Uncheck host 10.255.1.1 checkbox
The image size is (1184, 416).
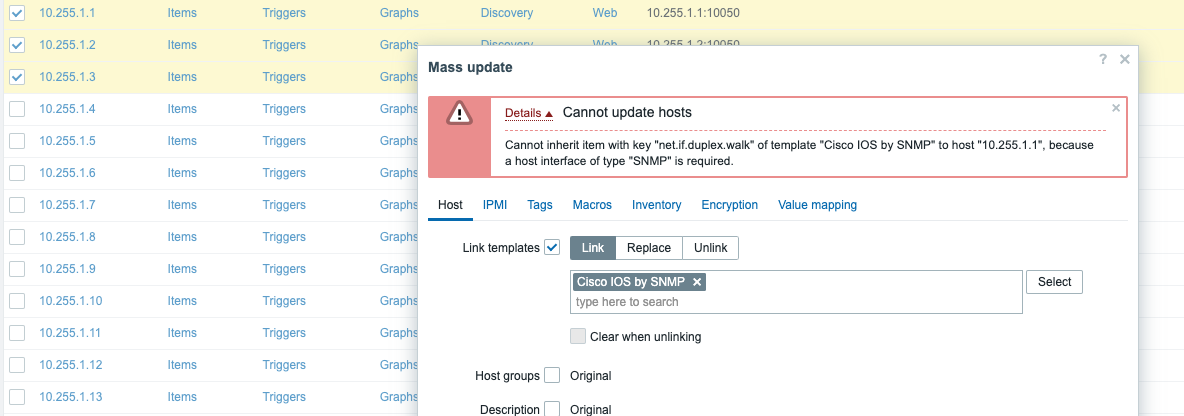pyautogui.click(x=17, y=13)
